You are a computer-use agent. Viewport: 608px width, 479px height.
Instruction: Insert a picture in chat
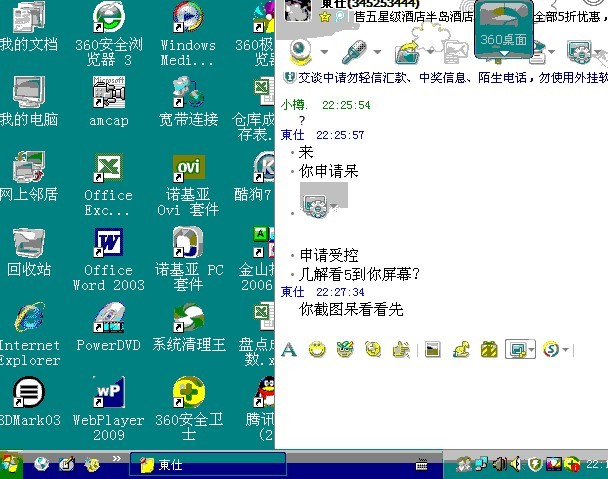click(x=432, y=350)
